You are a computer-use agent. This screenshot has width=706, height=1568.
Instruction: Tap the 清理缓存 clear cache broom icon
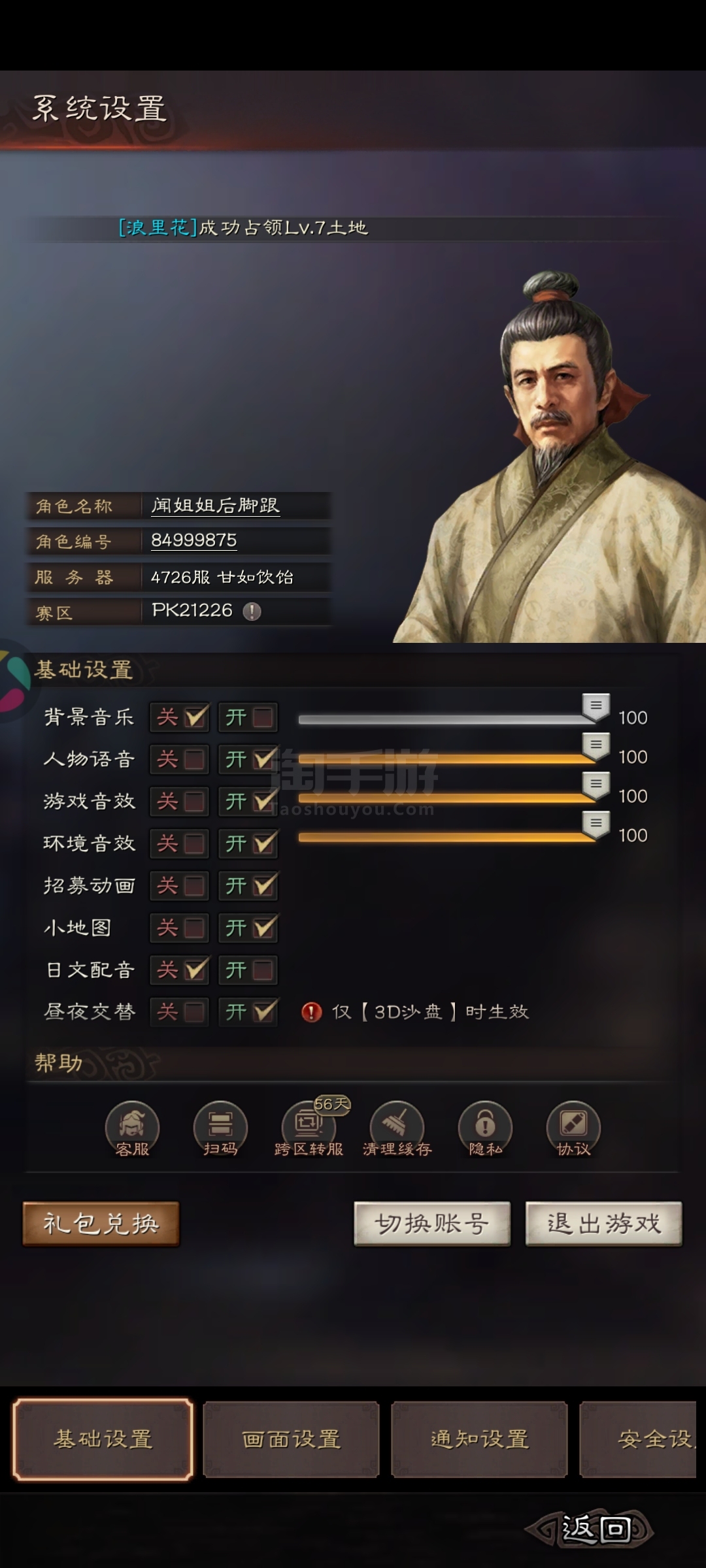(397, 1128)
